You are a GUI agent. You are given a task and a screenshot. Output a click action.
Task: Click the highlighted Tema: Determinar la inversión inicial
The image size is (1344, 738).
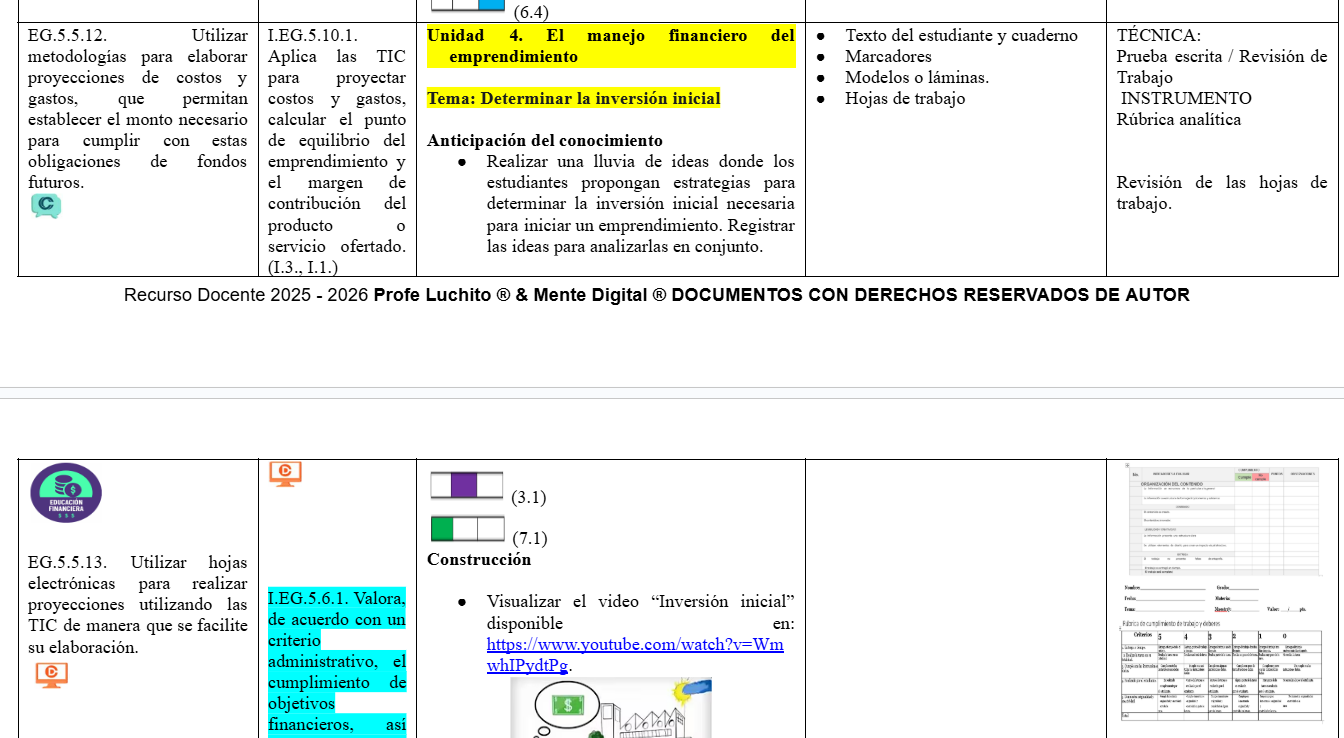tap(573, 98)
